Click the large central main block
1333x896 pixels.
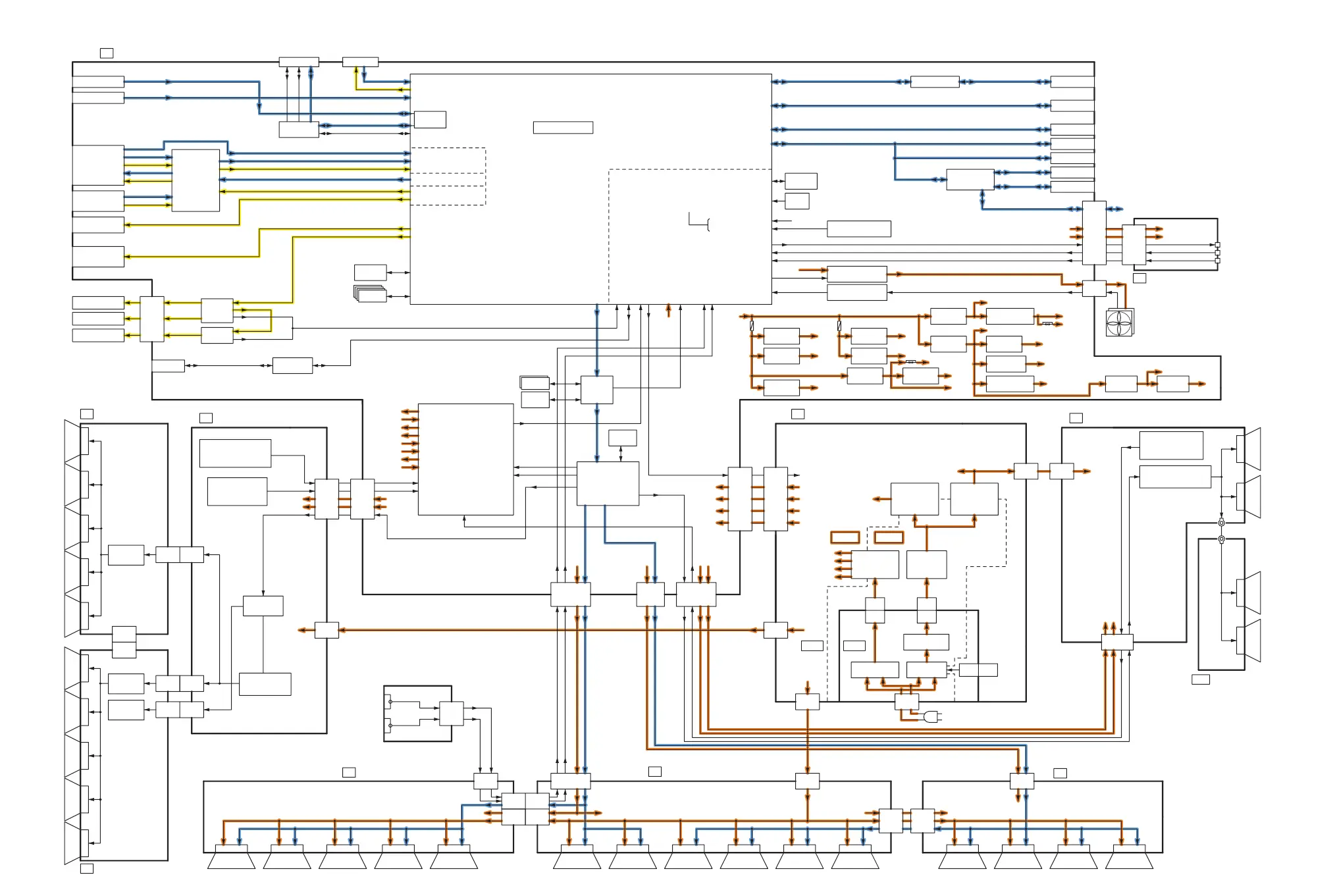pos(513,250)
